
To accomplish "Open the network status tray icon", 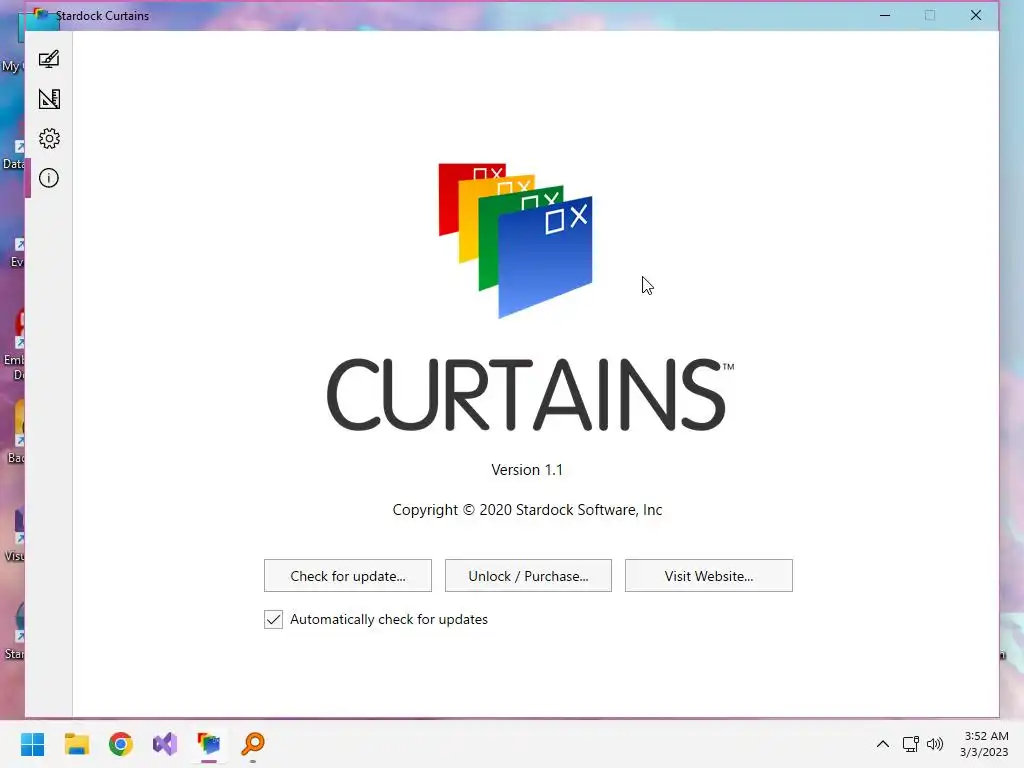I will [x=910, y=744].
